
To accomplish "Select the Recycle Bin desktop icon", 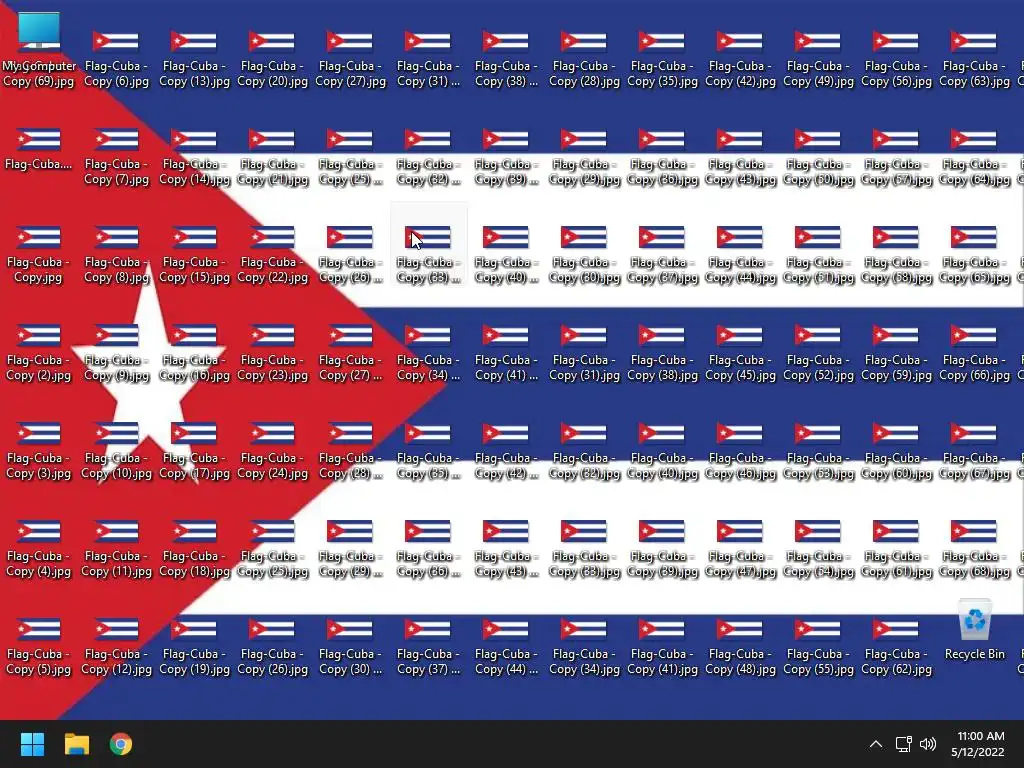I will pyautogui.click(x=974, y=630).
